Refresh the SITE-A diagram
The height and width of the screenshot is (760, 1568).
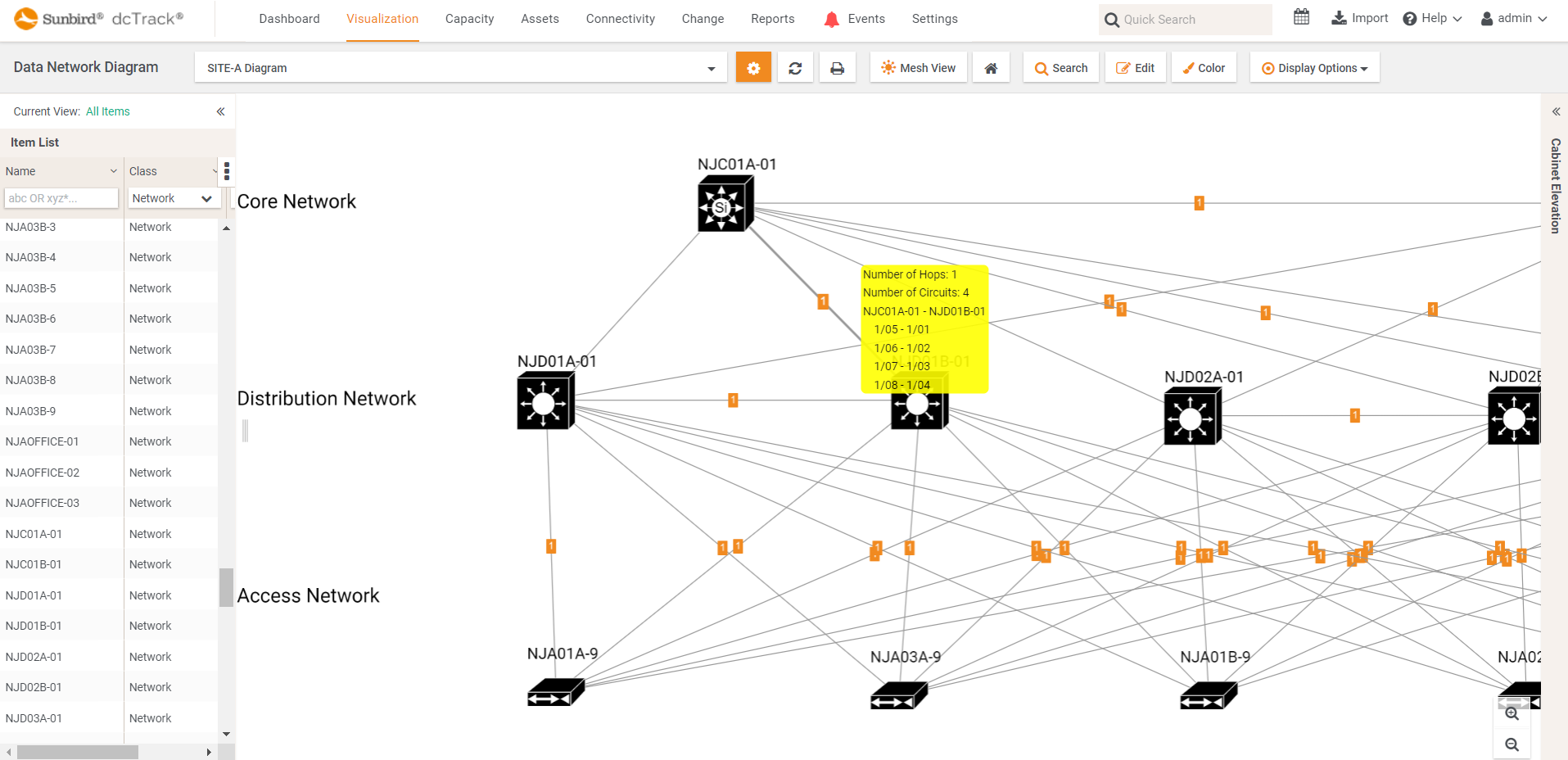(794, 67)
